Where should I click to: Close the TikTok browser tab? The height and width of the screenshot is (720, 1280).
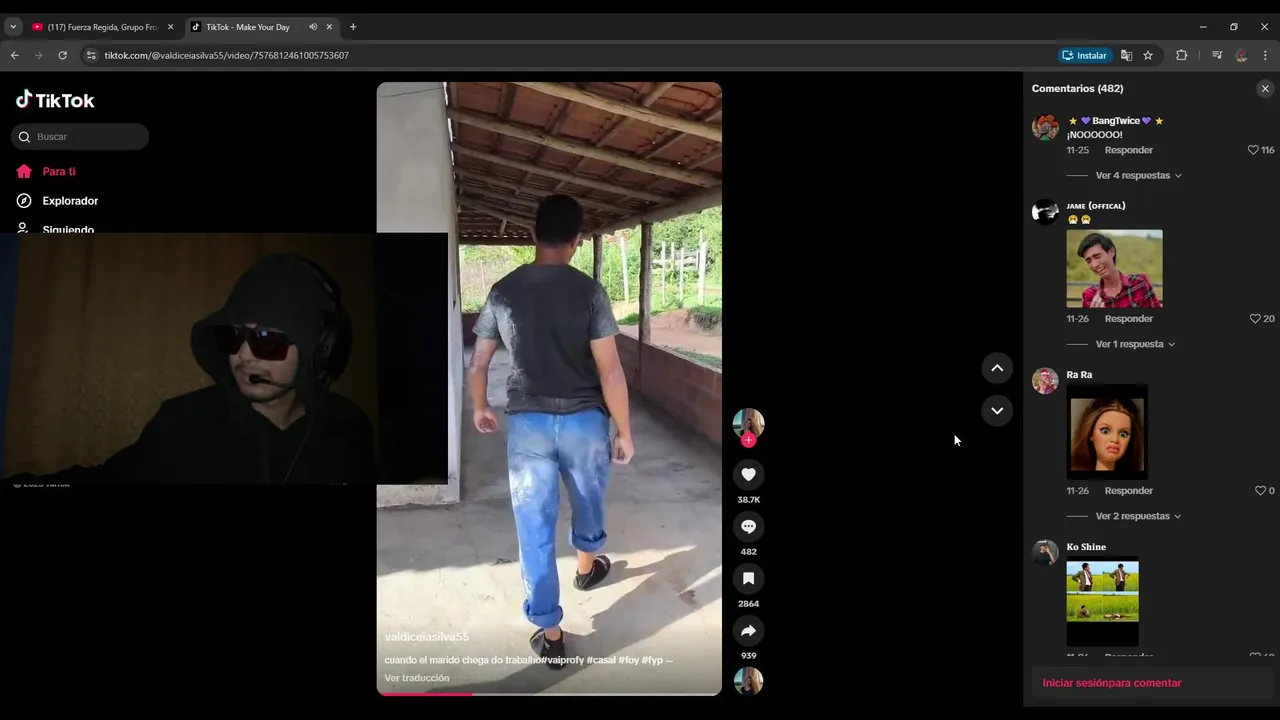(329, 27)
